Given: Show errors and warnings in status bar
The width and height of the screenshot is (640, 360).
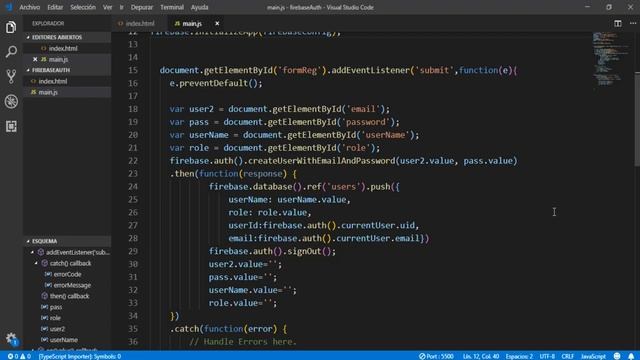Looking at the screenshot, I should (x=19, y=356).
